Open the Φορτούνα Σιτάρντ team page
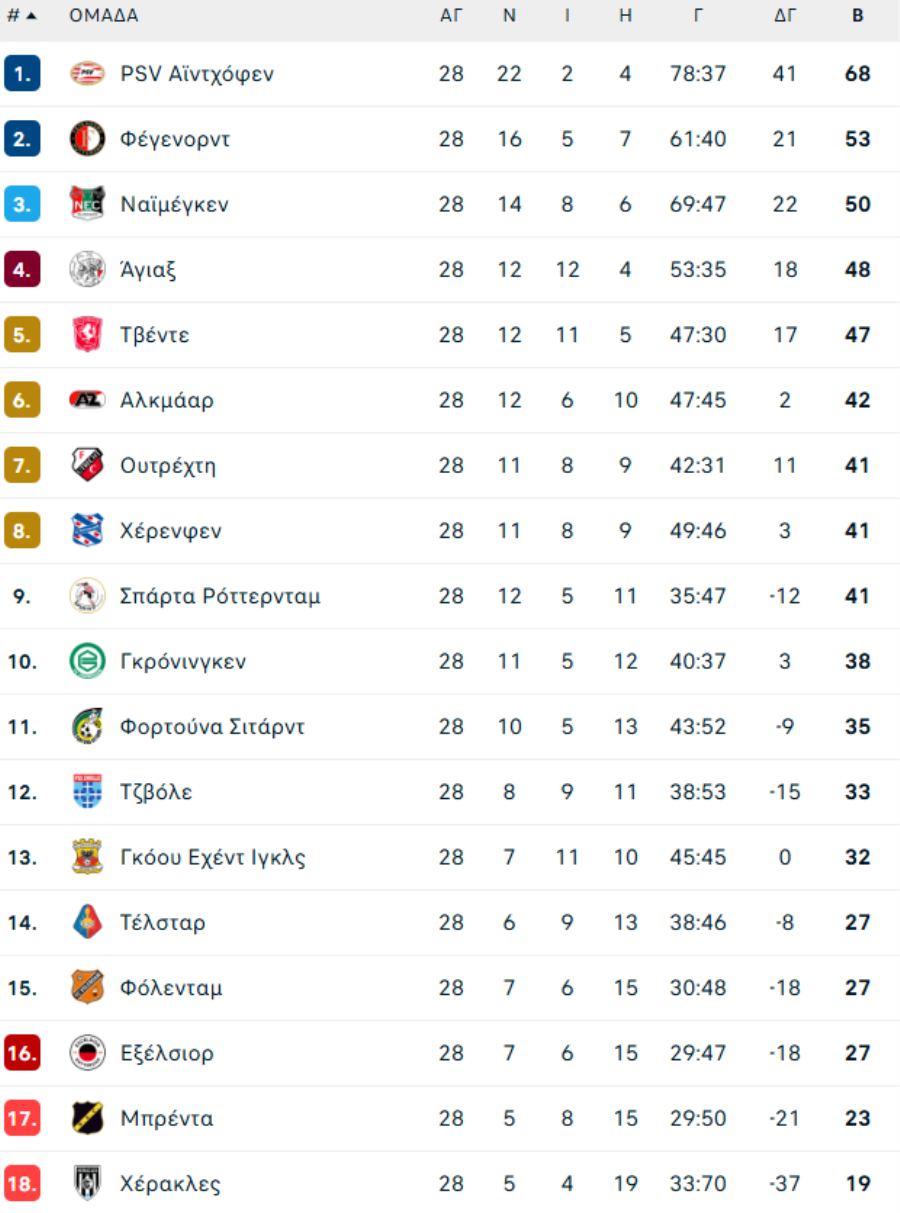This screenshot has height=1213, width=900. tap(212, 727)
